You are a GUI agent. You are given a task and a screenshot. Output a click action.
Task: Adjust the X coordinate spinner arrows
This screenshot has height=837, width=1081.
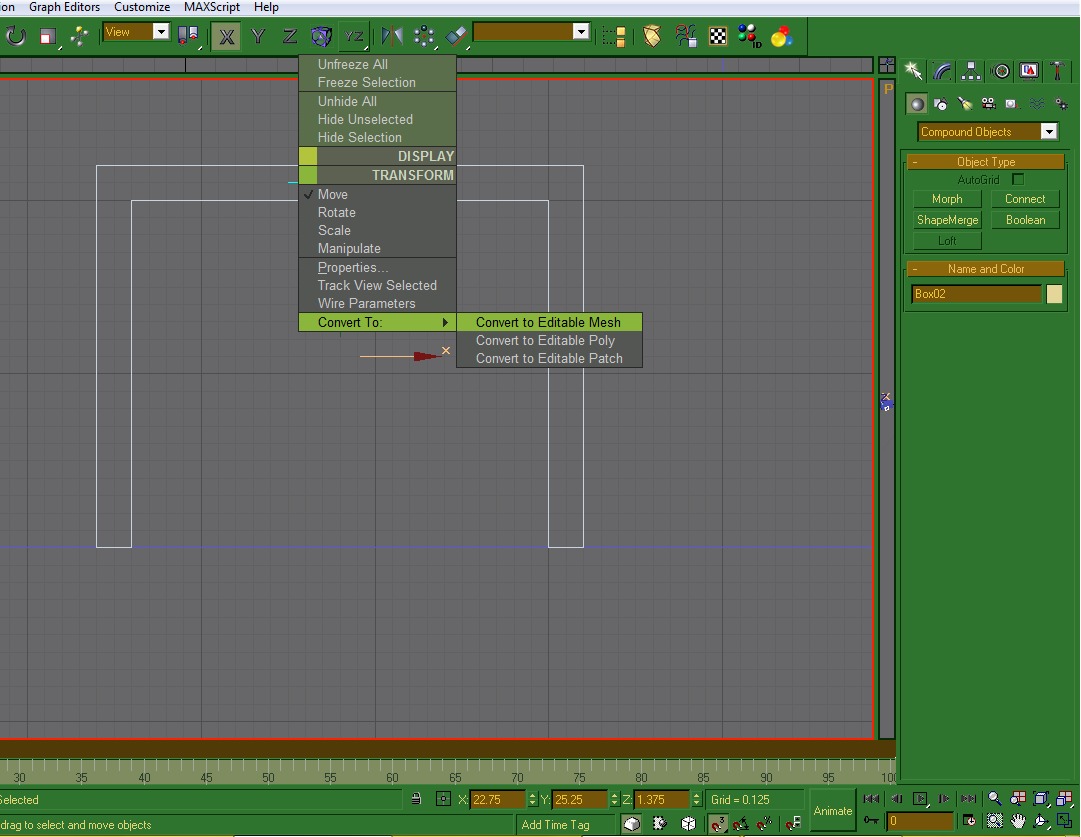point(532,799)
